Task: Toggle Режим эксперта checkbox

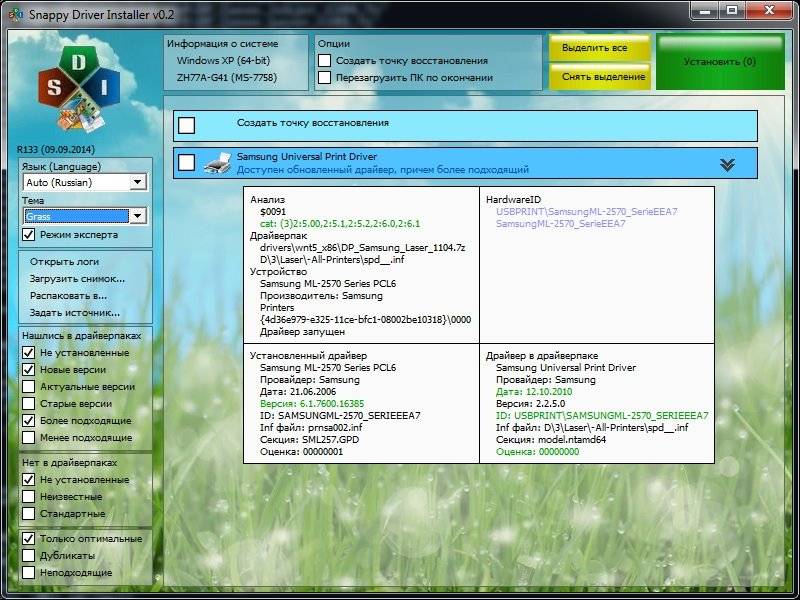Action: pos(29,235)
